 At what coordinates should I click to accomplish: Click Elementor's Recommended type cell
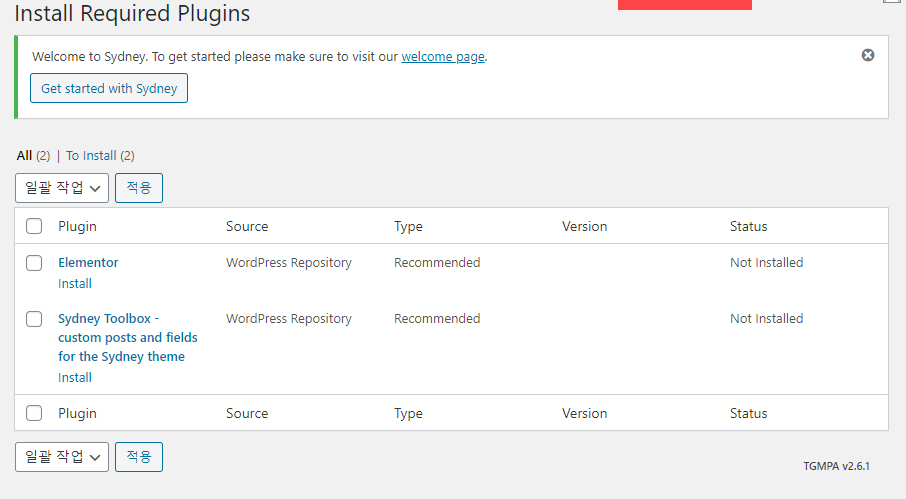click(x=437, y=263)
